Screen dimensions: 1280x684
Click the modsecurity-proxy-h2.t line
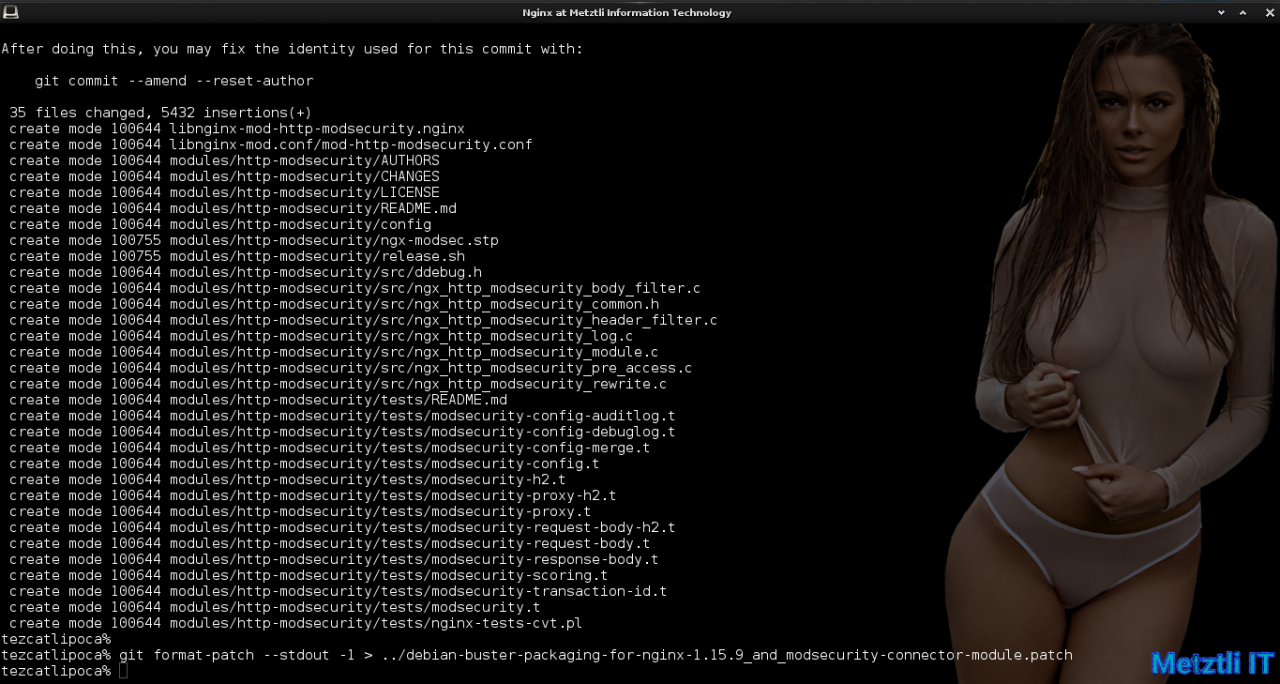click(313, 497)
